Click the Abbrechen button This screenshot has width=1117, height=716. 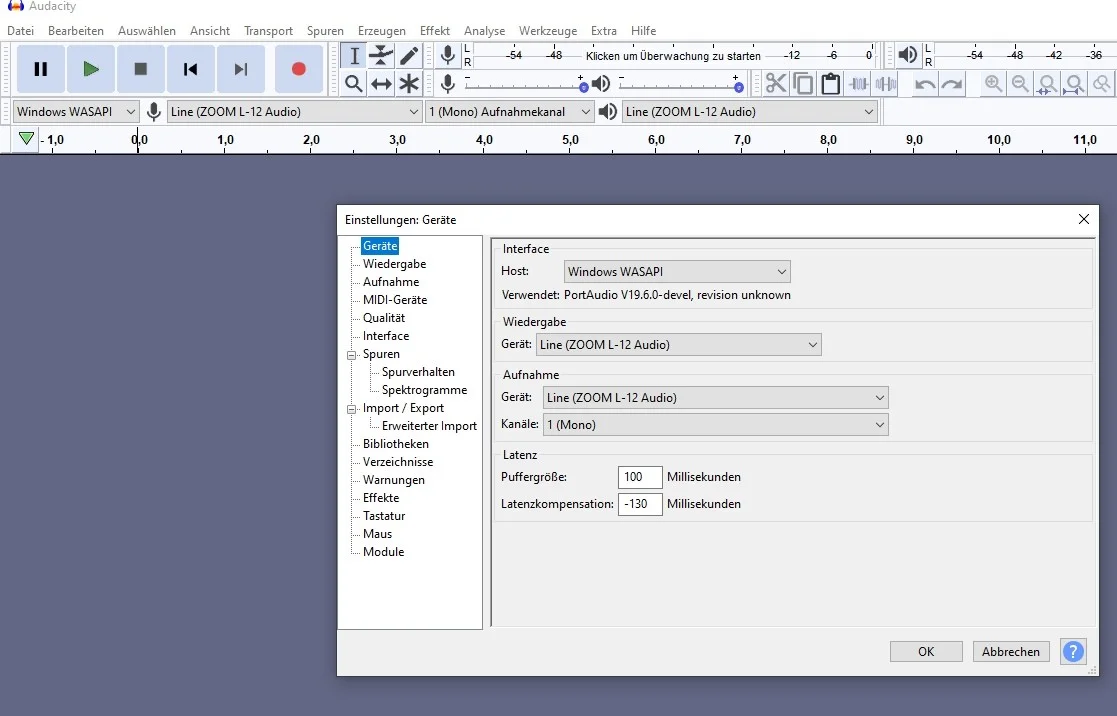(1011, 651)
